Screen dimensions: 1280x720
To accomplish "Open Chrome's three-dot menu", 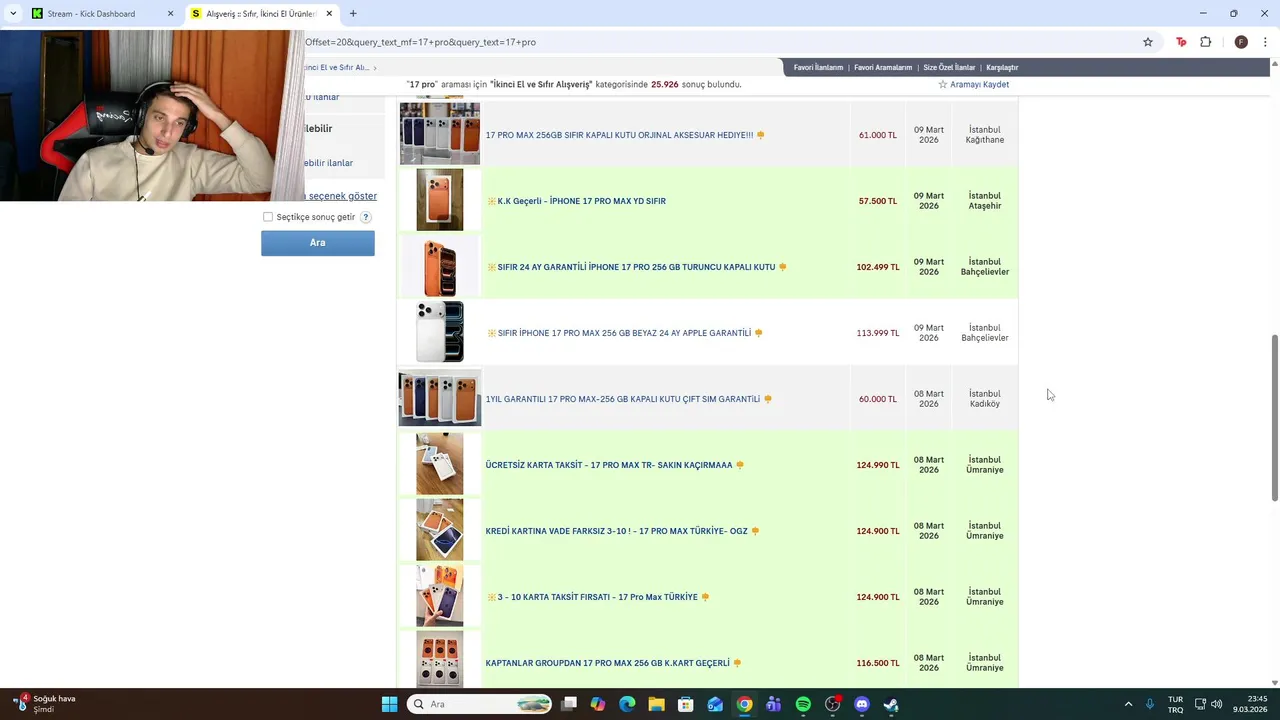I will tap(1266, 42).
